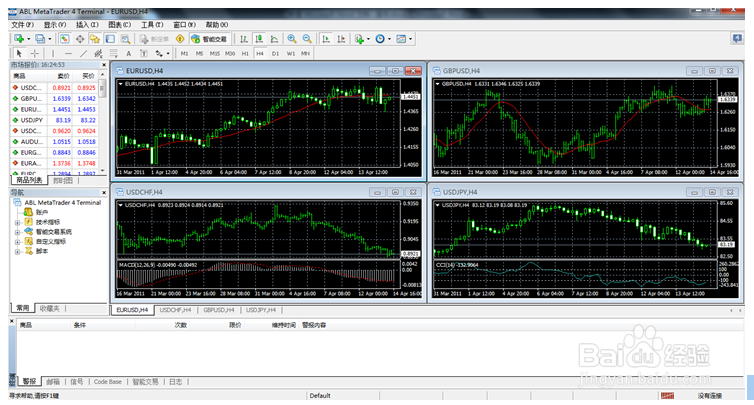The width and height of the screenshot is (754, 405).
Task: Select the Vertical Line drawing tool
Action: [53, 53]
